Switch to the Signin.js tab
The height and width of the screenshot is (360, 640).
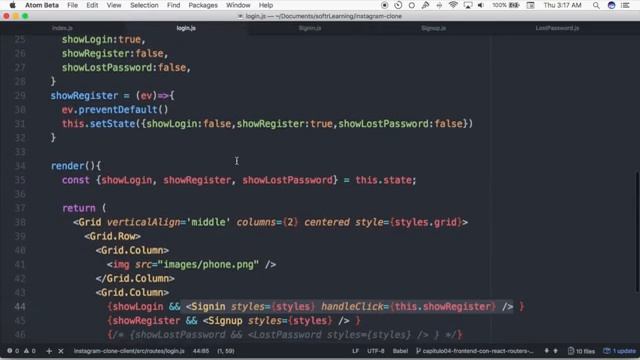310,28
